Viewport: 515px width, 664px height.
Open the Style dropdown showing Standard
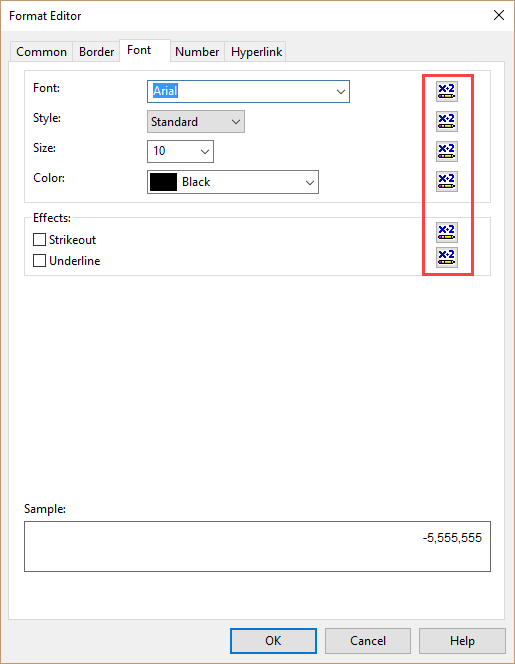196,122
